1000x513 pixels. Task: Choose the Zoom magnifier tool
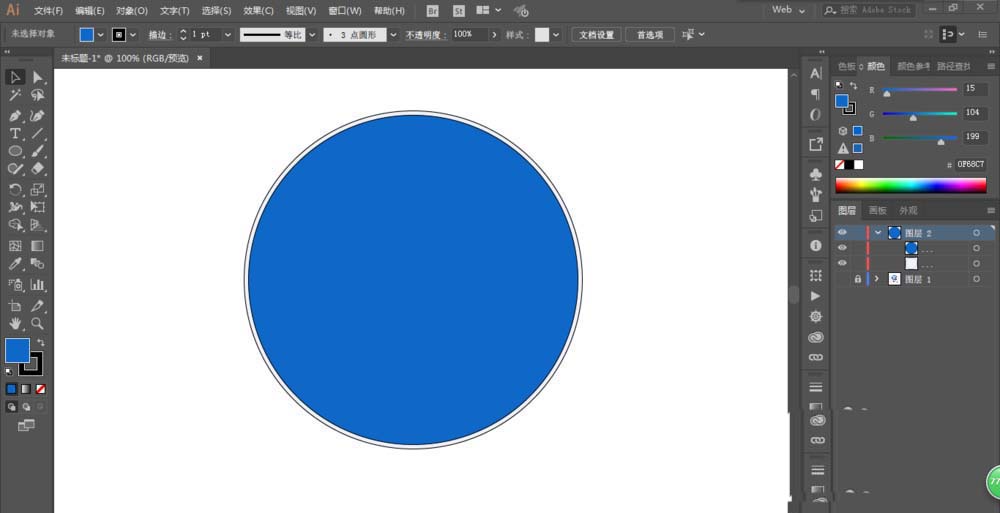coord(38,324)
